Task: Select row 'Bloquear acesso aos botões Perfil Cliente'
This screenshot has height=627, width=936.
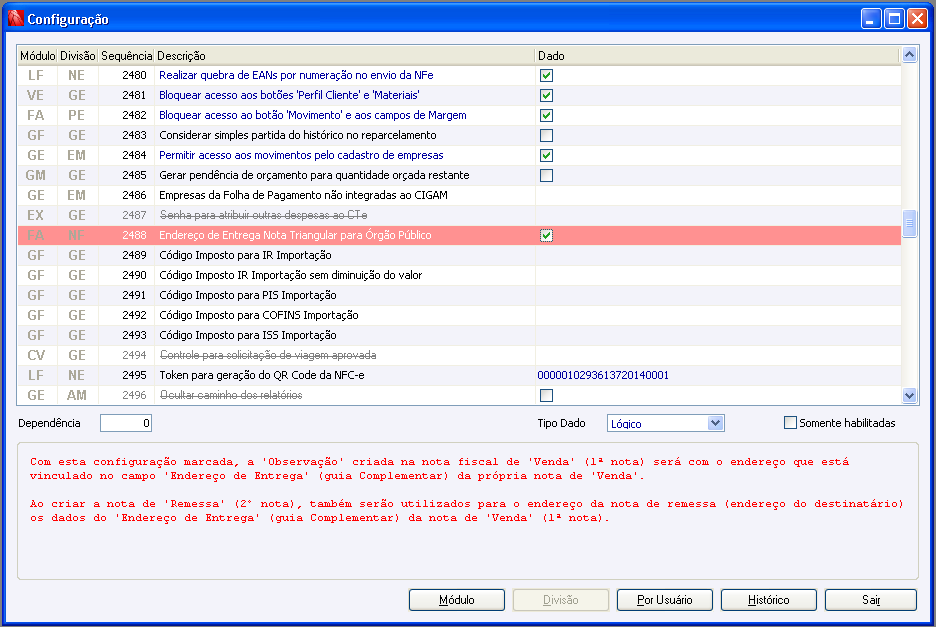Action: (x=459, y=96)
